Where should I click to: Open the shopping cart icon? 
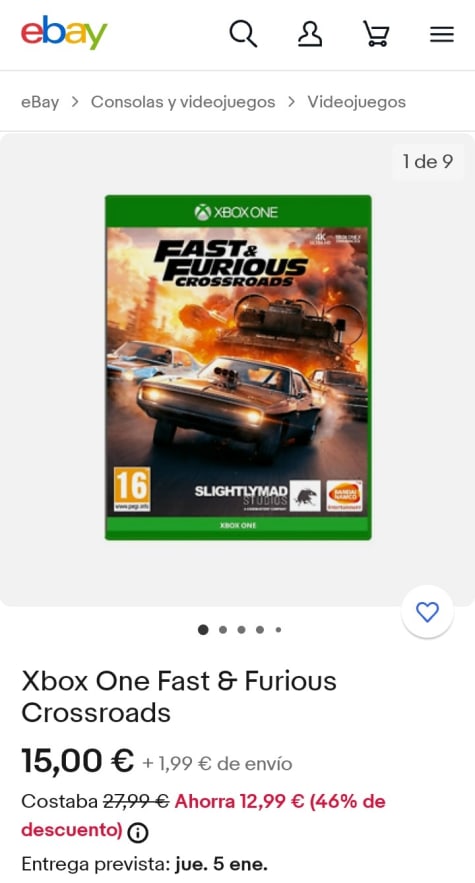pyautogui.click(x=376, y=34)
